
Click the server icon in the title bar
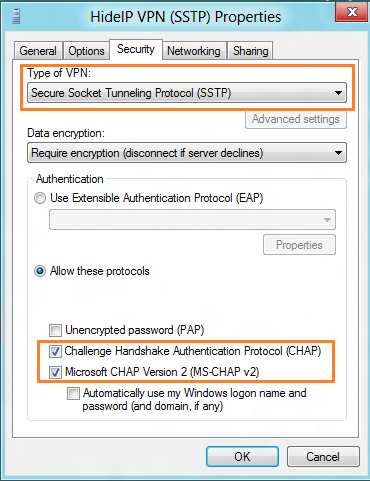[x=16, y=17]
